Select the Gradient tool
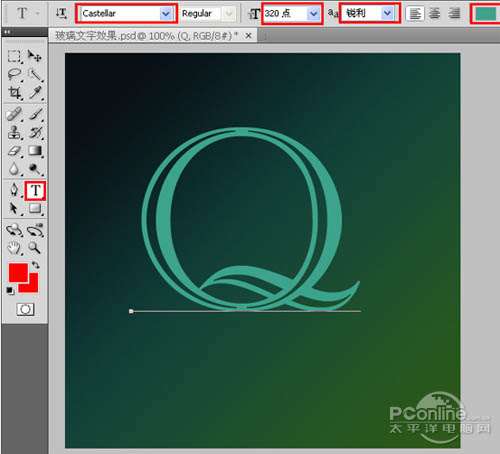The width and height of the screenshot is (500, 454). (35, 151)
